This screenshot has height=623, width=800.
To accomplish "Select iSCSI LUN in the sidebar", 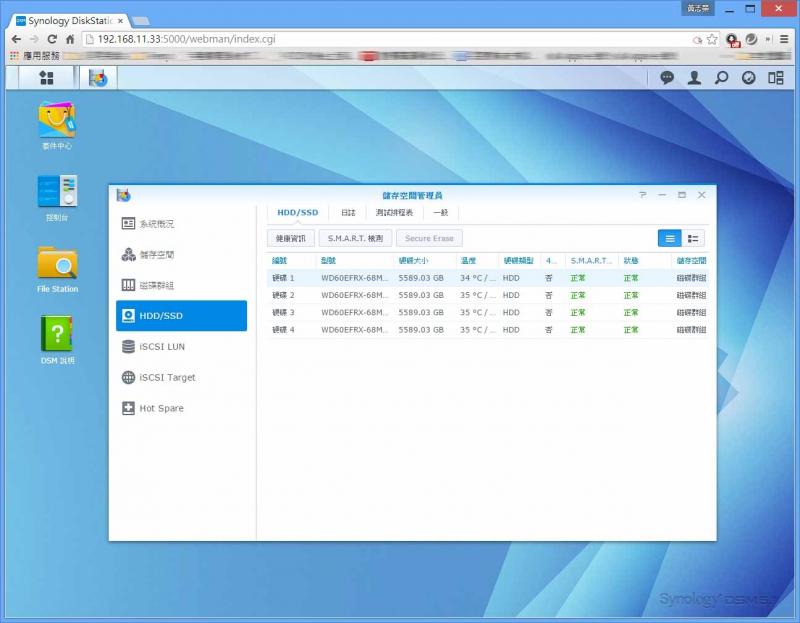I will (x=182, y=346).
